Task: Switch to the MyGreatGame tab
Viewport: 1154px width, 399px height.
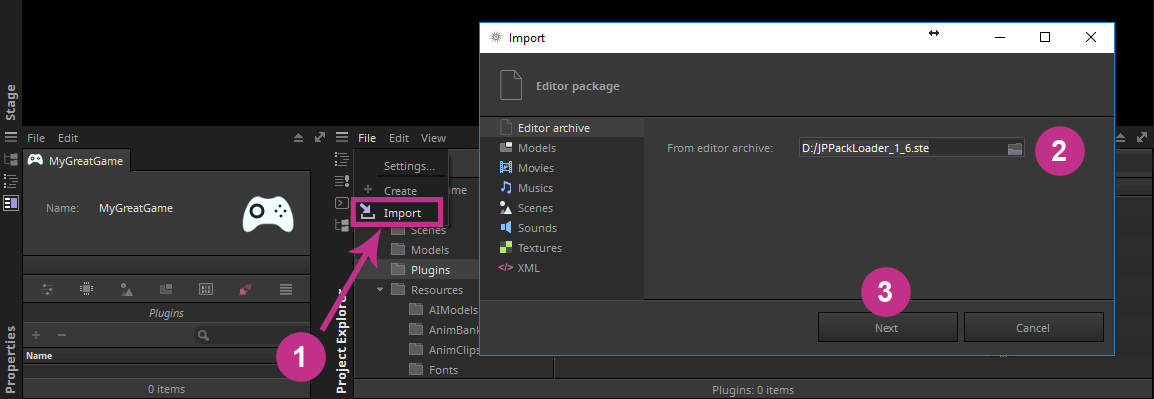Action: (77, 160)
